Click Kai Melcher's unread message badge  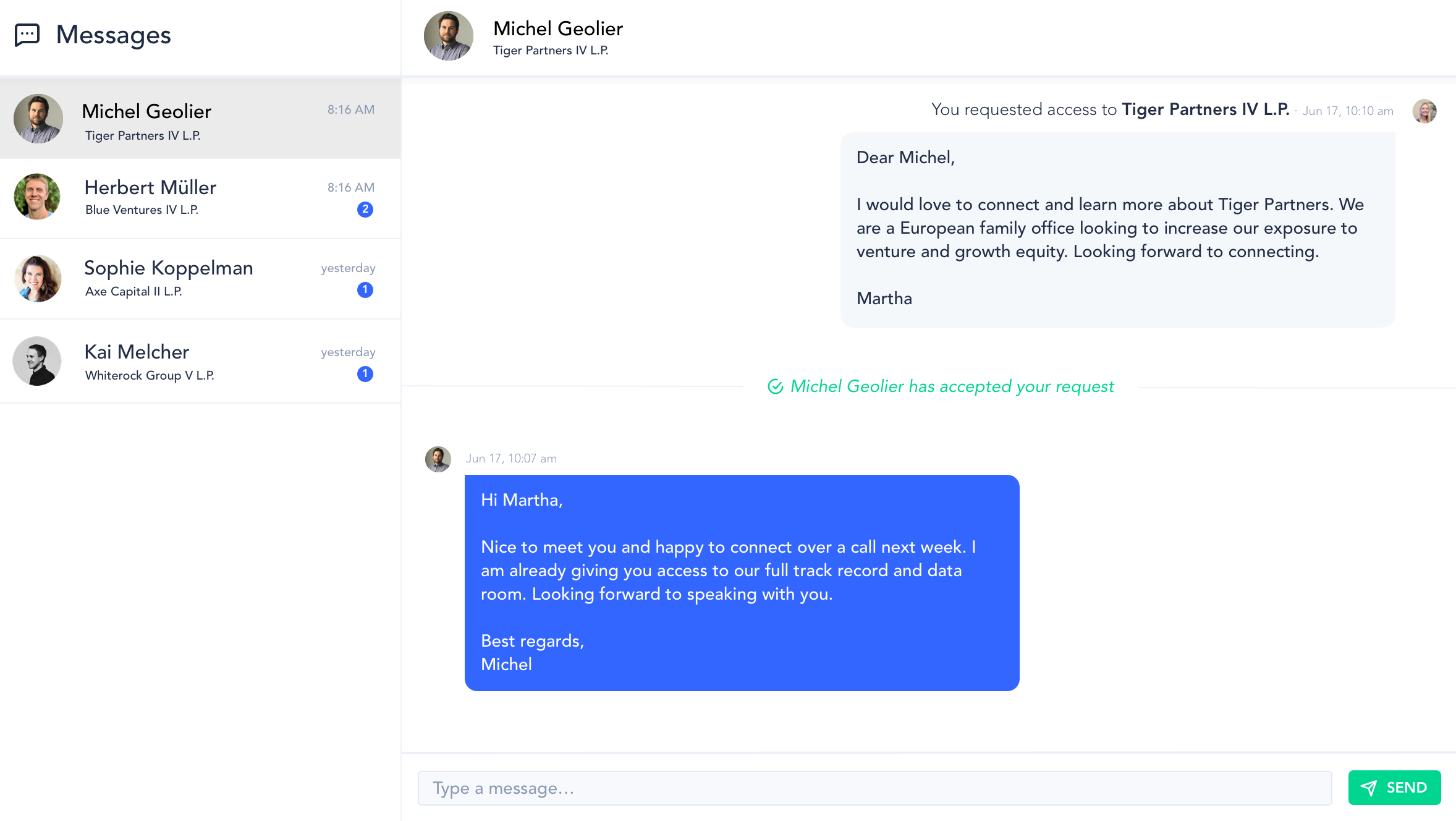pyautogui.click(x=365, y=374)
